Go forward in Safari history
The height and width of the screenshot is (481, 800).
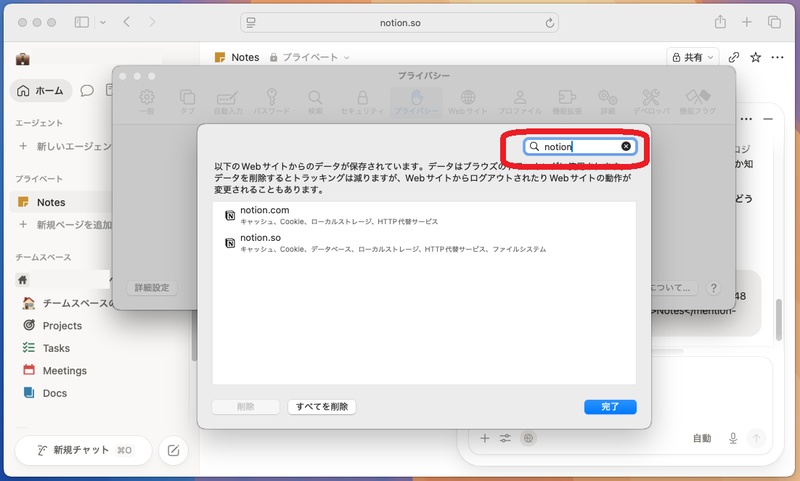point(152,22)
